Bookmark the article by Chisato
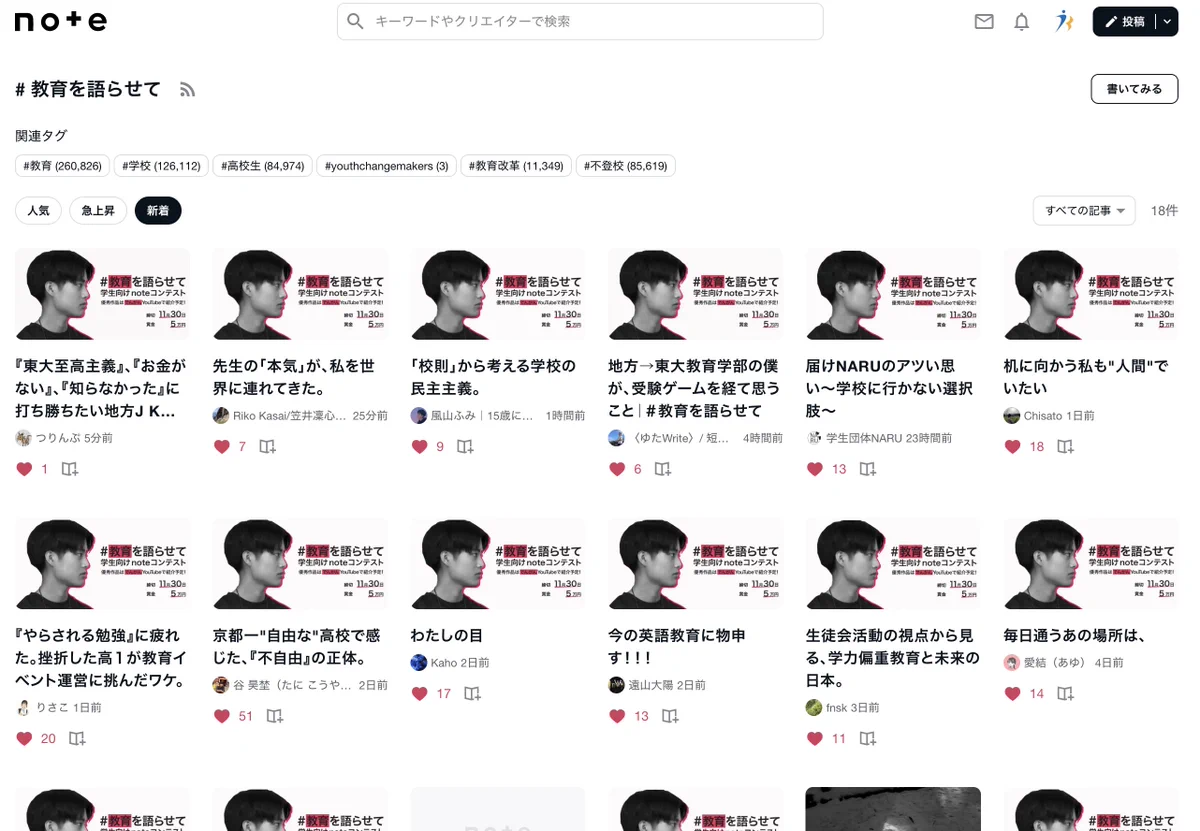The width and height of the screenshot is (1200, 831). pyautogui.click(x=1066, y=446)
